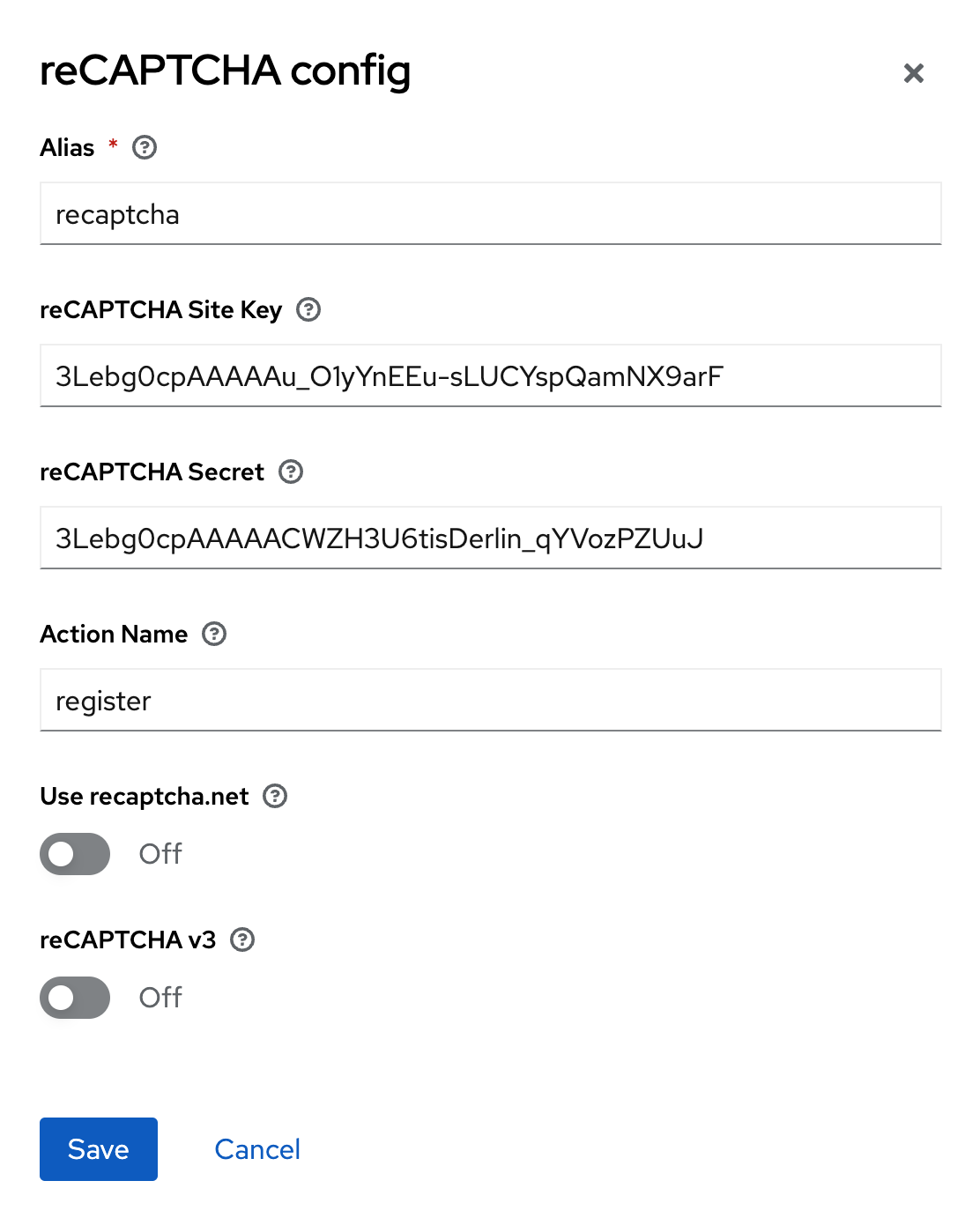Open the Action Name help tooltip

tap(213, 634)
